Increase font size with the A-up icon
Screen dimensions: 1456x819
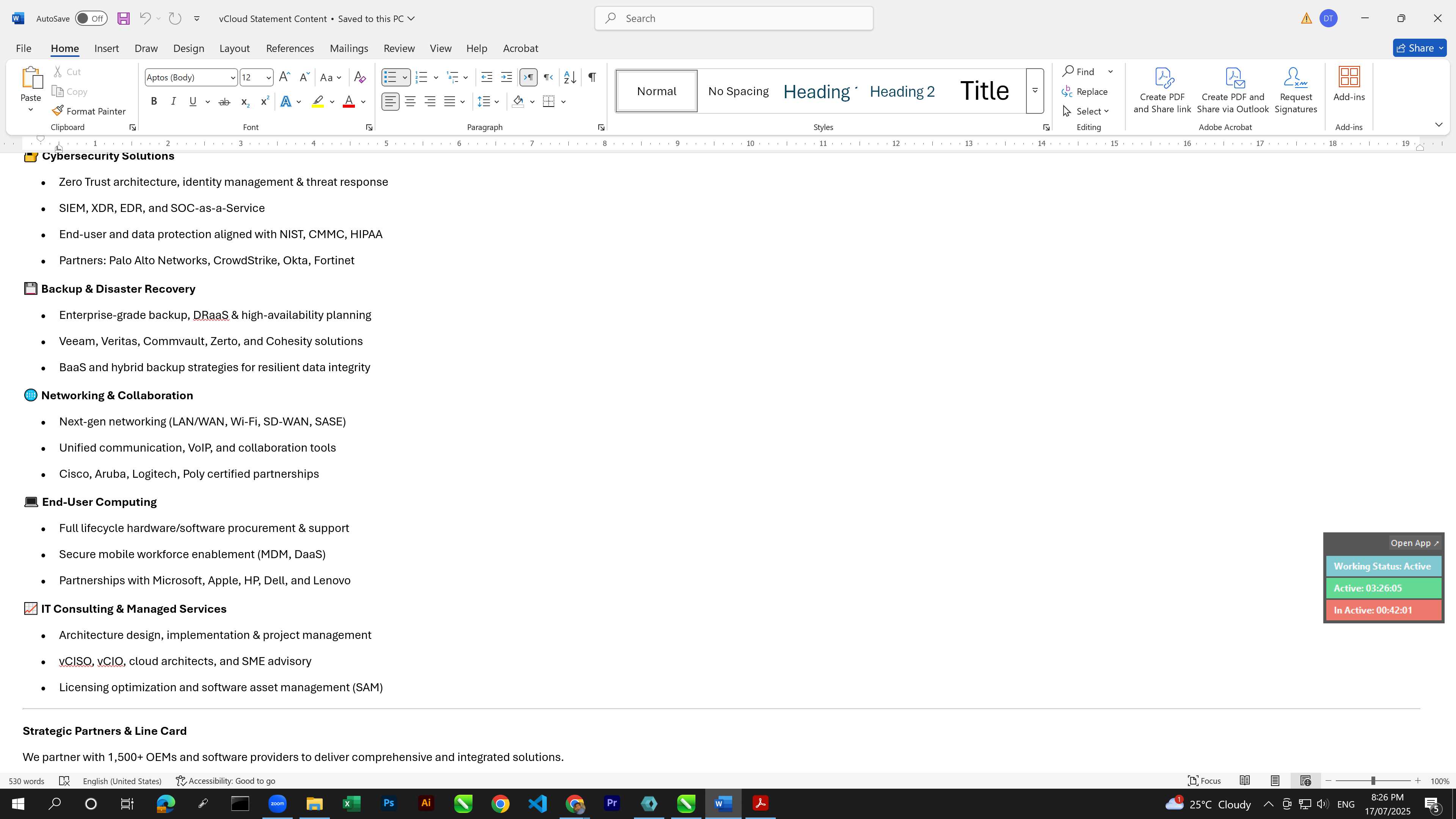point(284,77)
